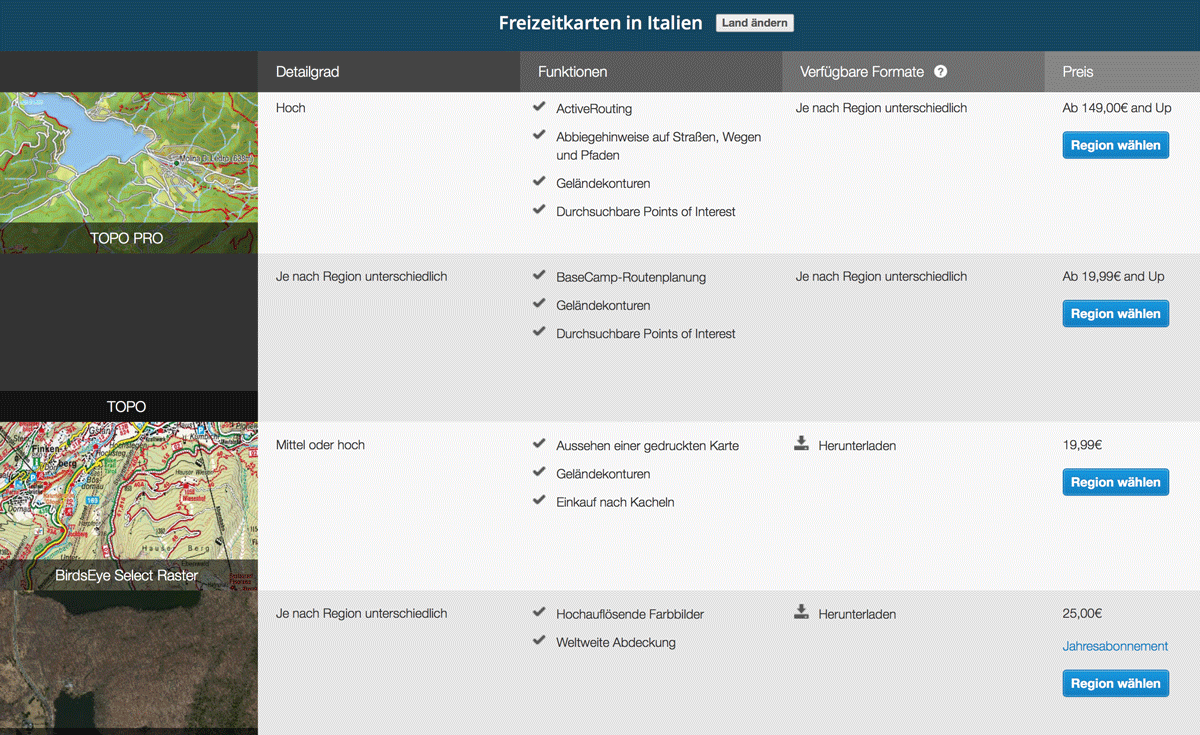Click the checkmark beside Abbiegehinweise auf Straßen
The height and width of the screenshot is (735, 1200).
[539, 135]
